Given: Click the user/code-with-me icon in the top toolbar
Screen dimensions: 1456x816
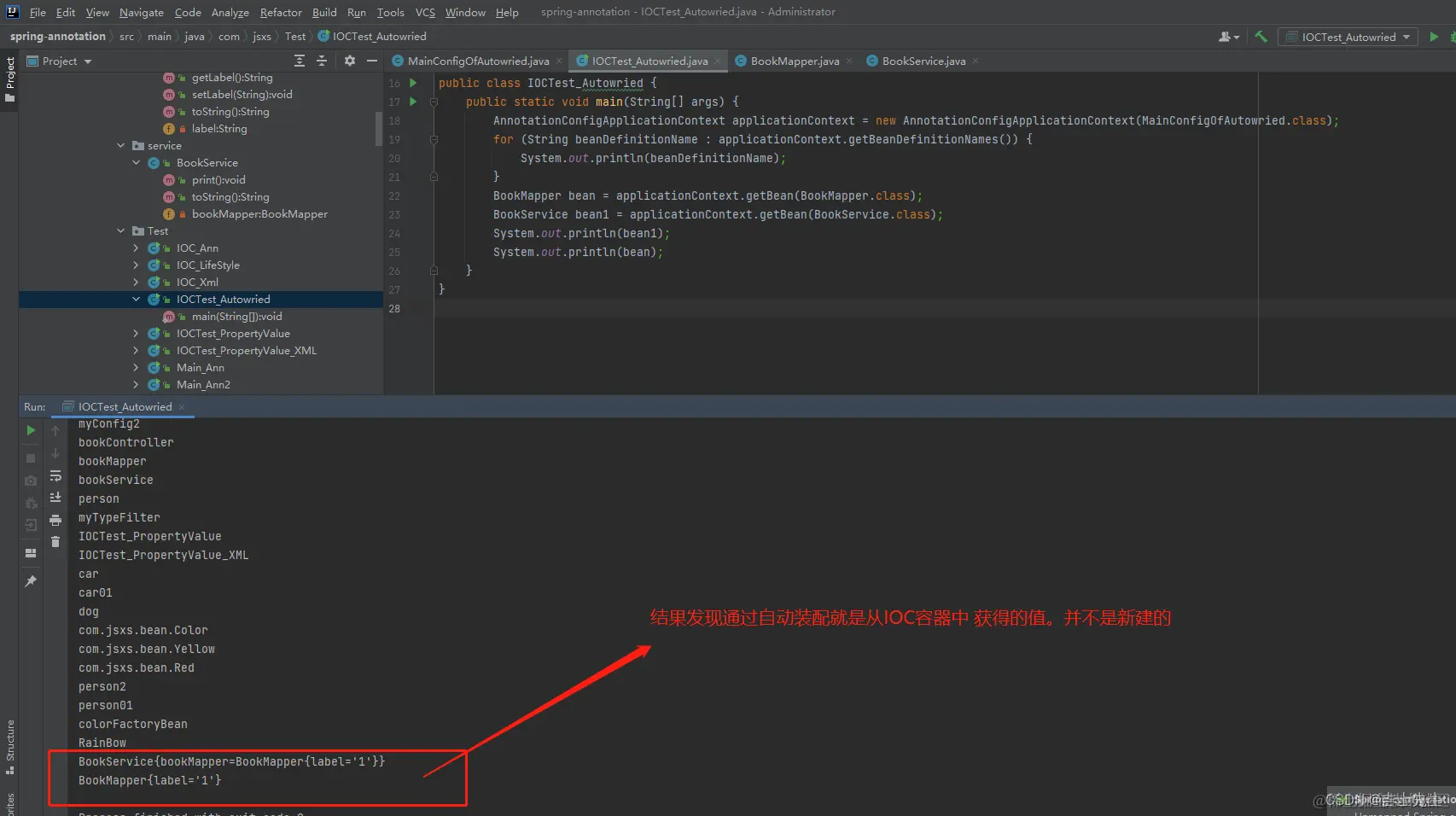Looking at the screenshot, I should tap(1229, 37).
